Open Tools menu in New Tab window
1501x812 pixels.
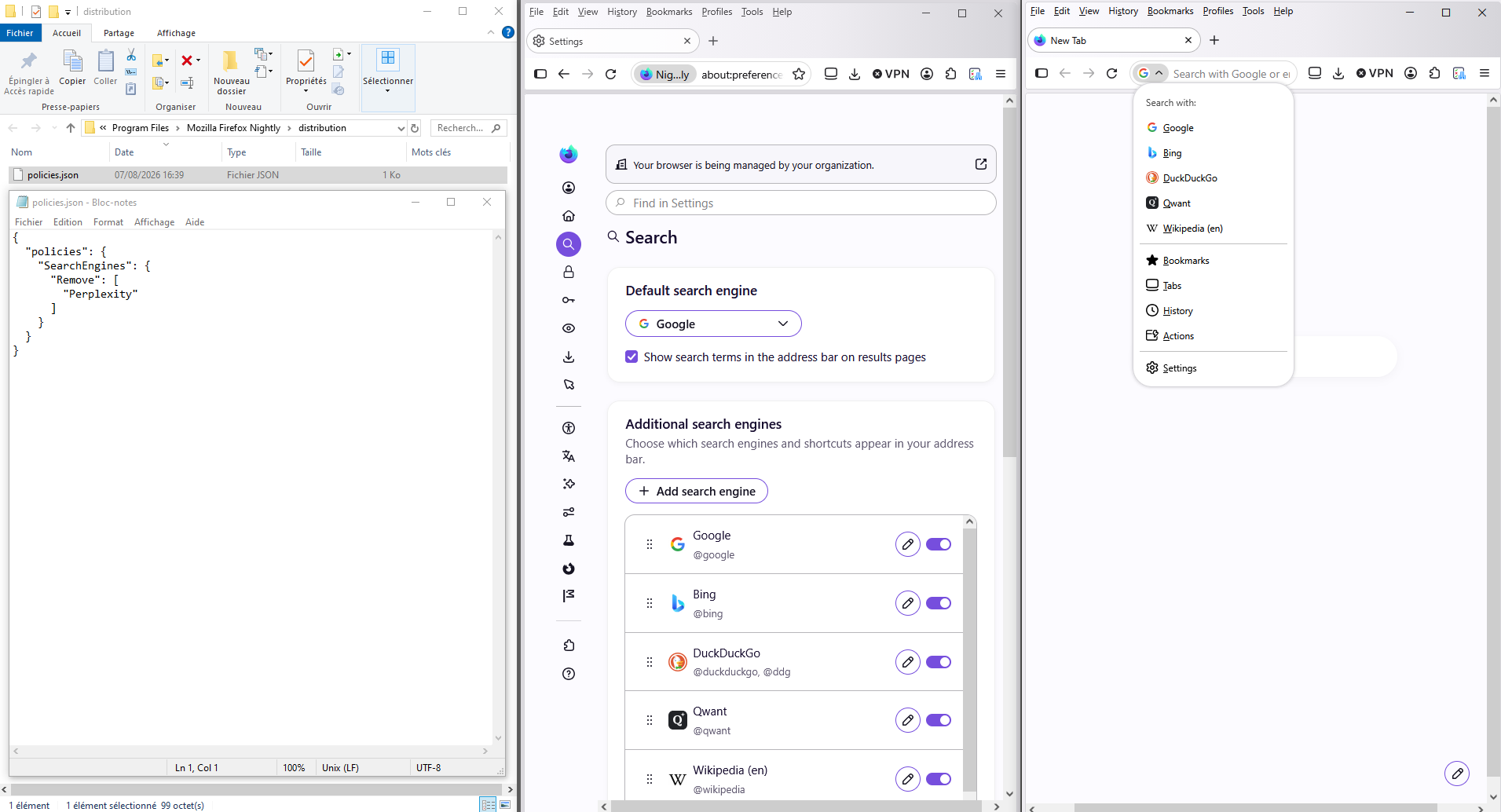[1253, 11]
